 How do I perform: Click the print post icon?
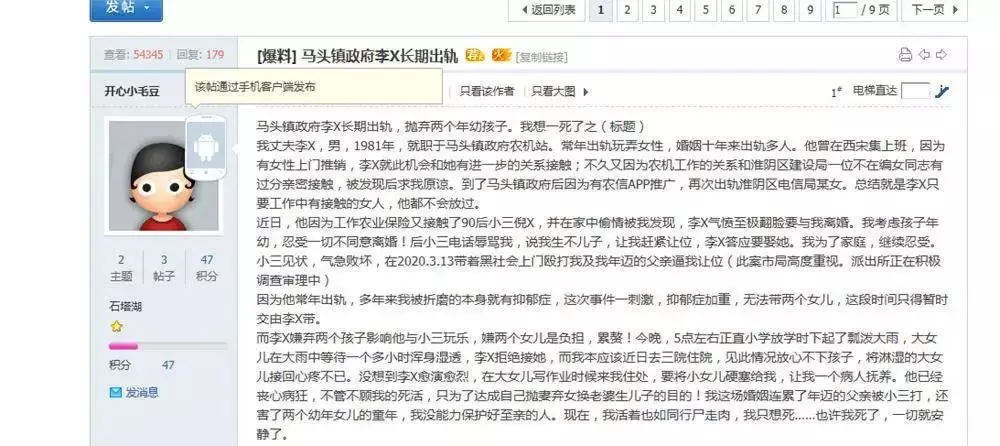click(905, 55)
